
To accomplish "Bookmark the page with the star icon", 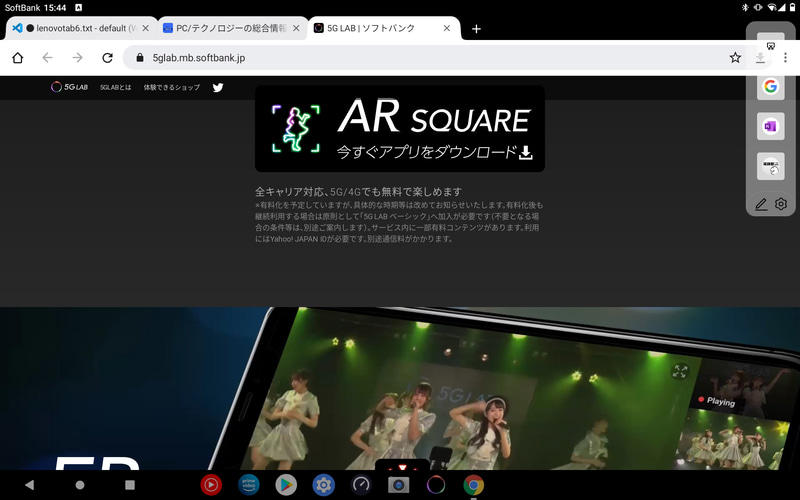I will pyautogui.click(x=735, y=58).
